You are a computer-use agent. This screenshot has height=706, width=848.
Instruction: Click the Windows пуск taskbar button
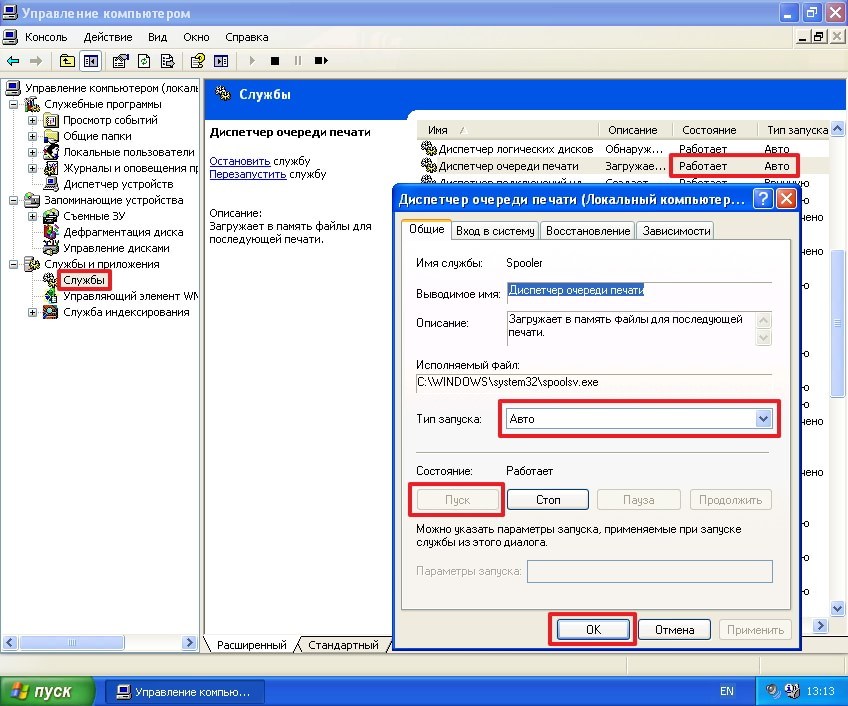pos(40,690)
